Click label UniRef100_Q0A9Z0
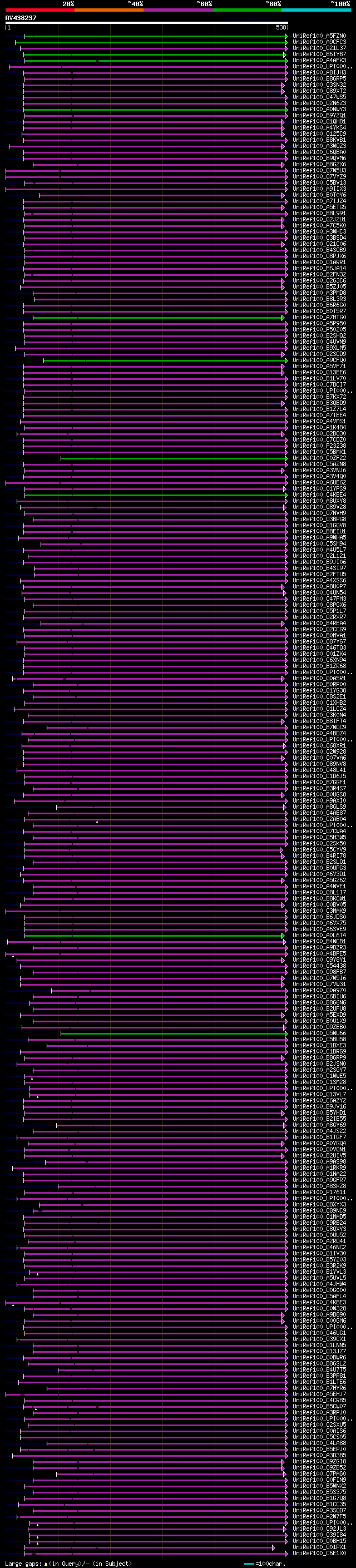Image resolution: width=356 pixels, height=1568 pixels. pos(319,990)
